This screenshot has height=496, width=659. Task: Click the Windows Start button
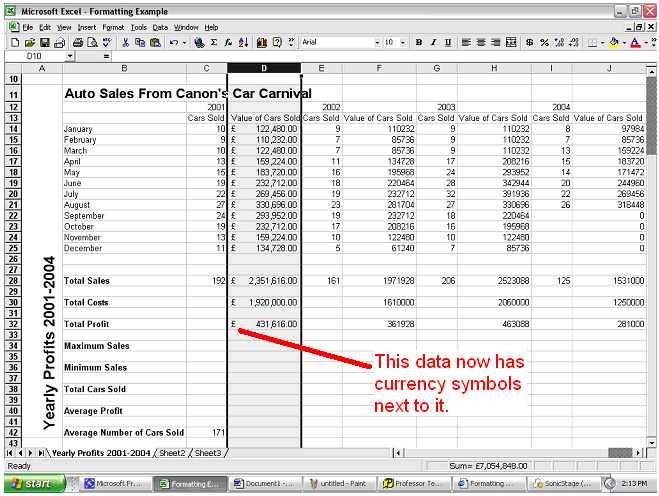coord(33,483)
